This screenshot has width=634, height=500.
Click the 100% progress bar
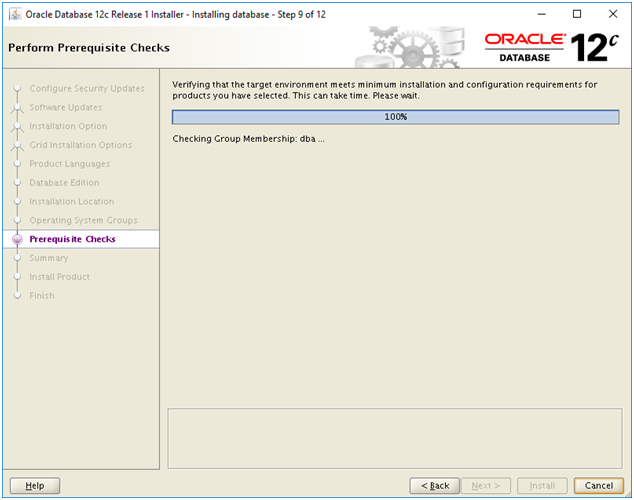[395, 117]
